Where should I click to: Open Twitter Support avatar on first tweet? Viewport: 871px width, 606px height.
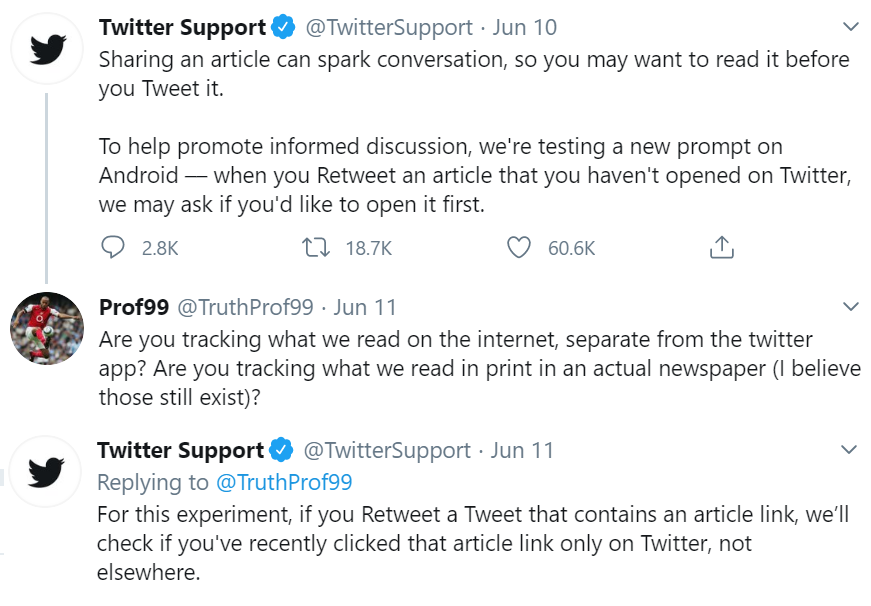pyautogui.click(x=47, y=49)
